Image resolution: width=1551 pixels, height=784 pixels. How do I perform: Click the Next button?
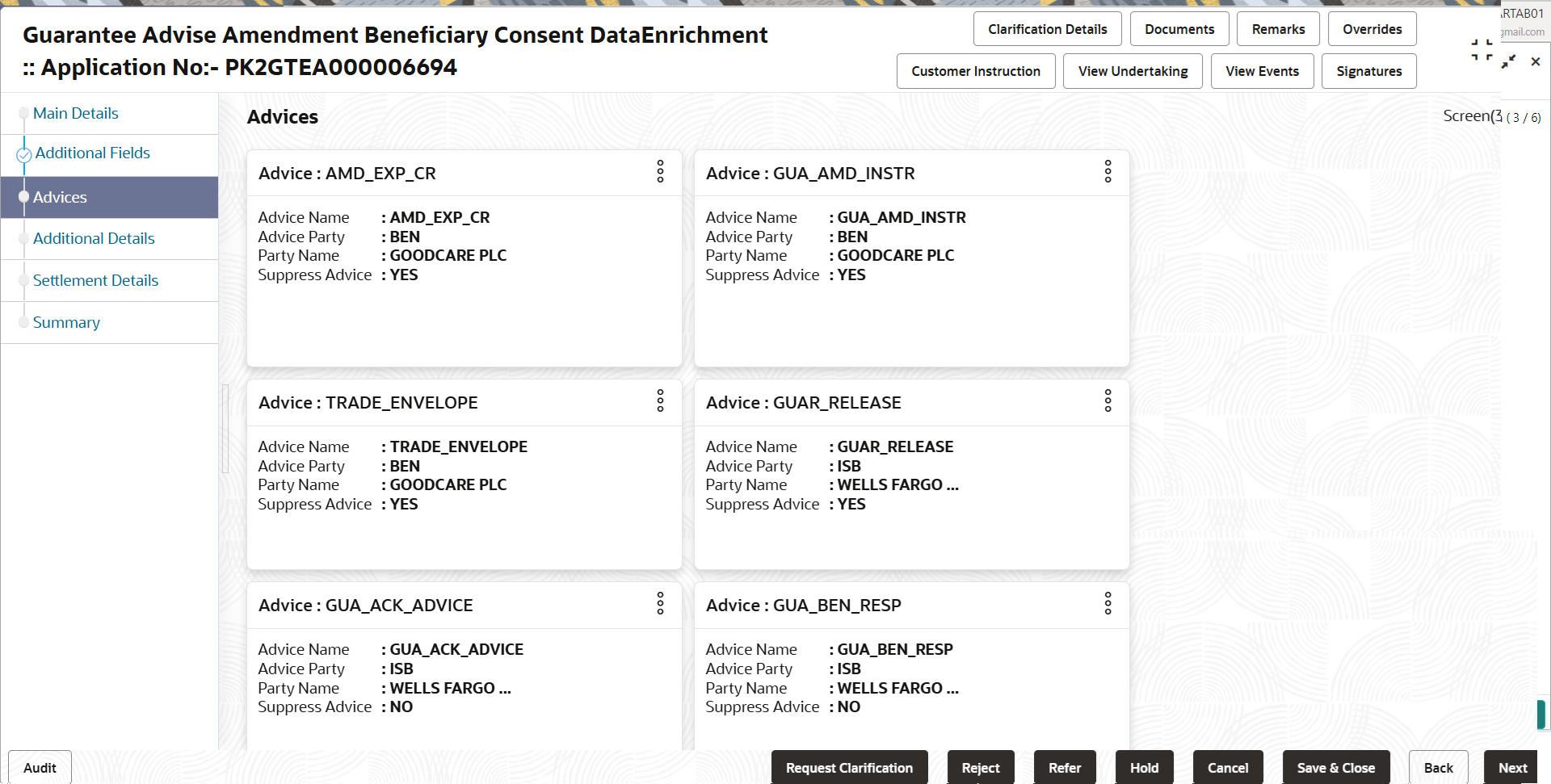1512,767
